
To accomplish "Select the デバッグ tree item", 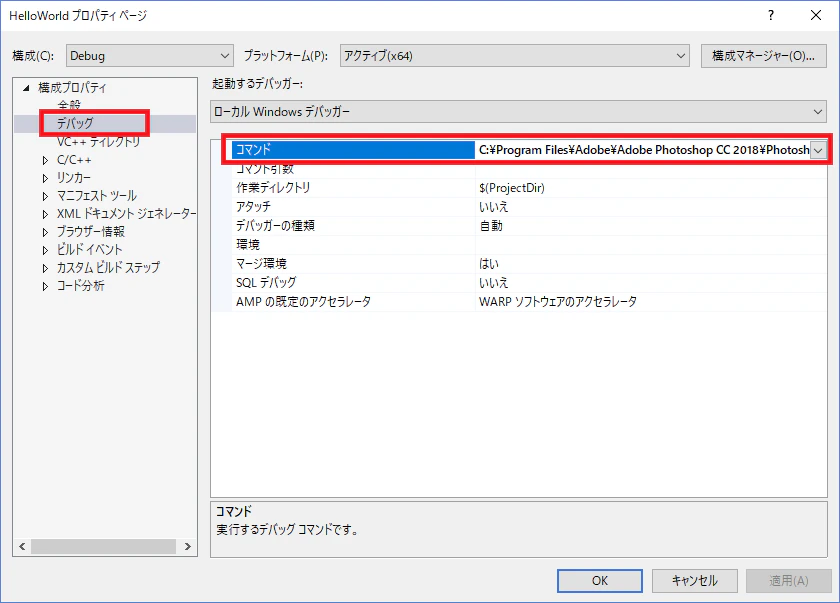I will click(75, 123).
